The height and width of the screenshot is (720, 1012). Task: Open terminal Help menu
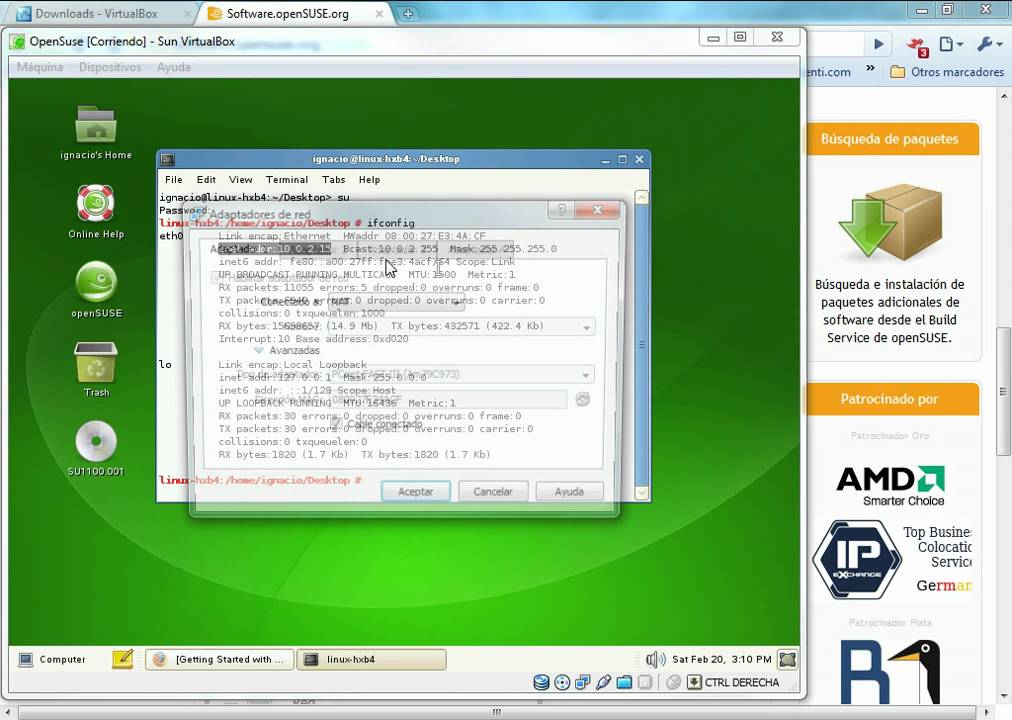[x=369, y=179]
